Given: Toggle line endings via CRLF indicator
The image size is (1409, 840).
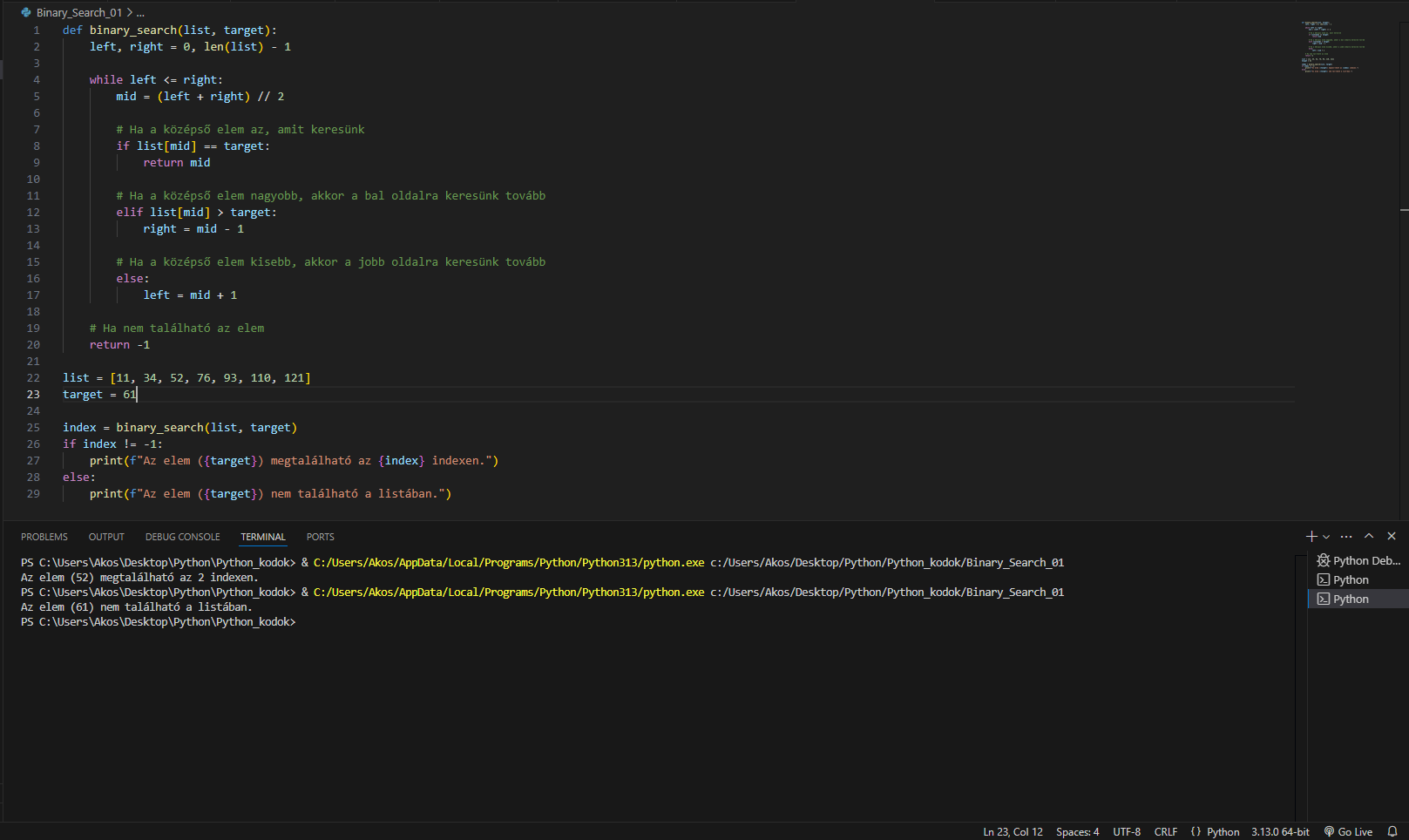Looking at the screenshot, I should (x=1165, y=832).
